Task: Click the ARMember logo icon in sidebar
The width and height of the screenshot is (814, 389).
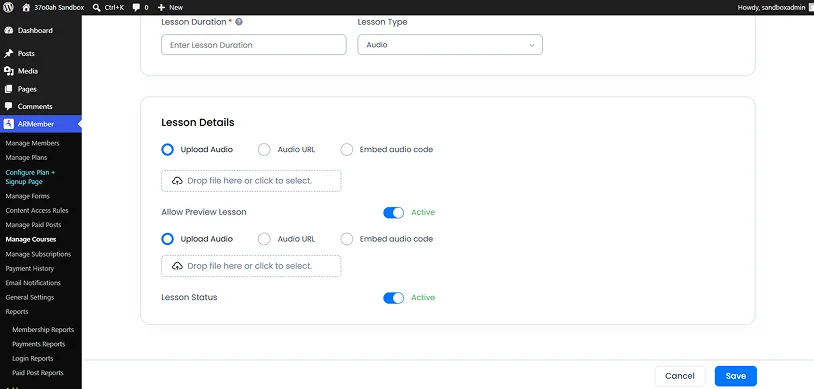Action: pyautogui.click(x=8, y=124)
